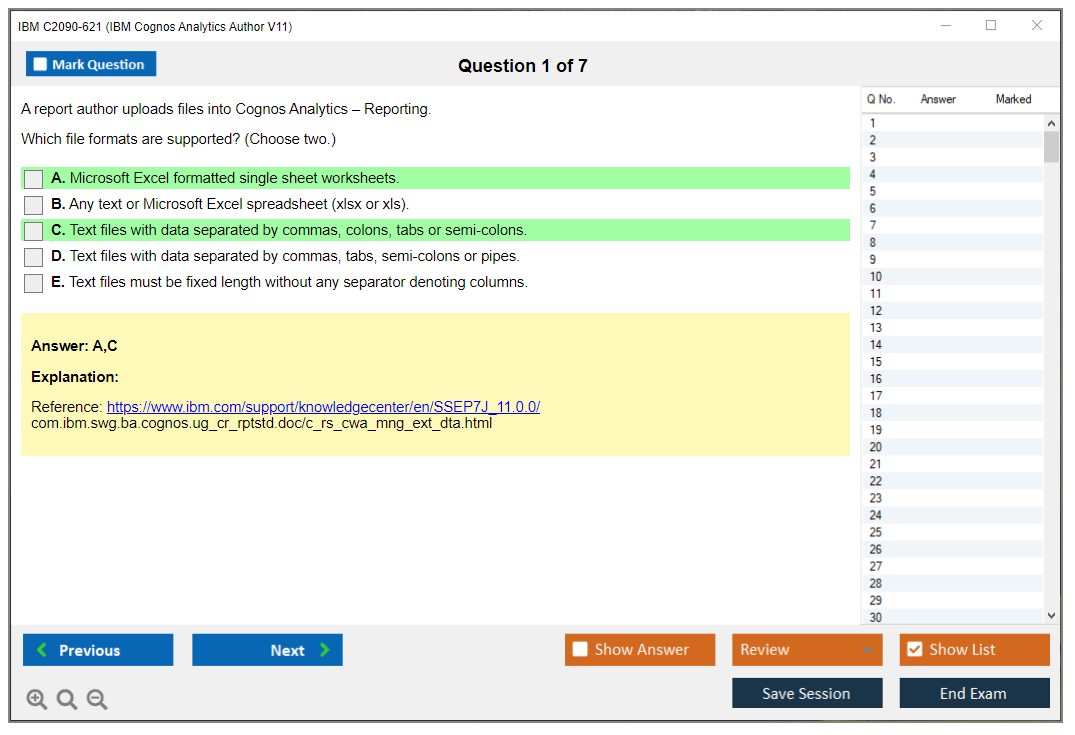Go to the Next question
Image resolution: width=1075 pixels, height=735 pixels.
pos(267,650)
